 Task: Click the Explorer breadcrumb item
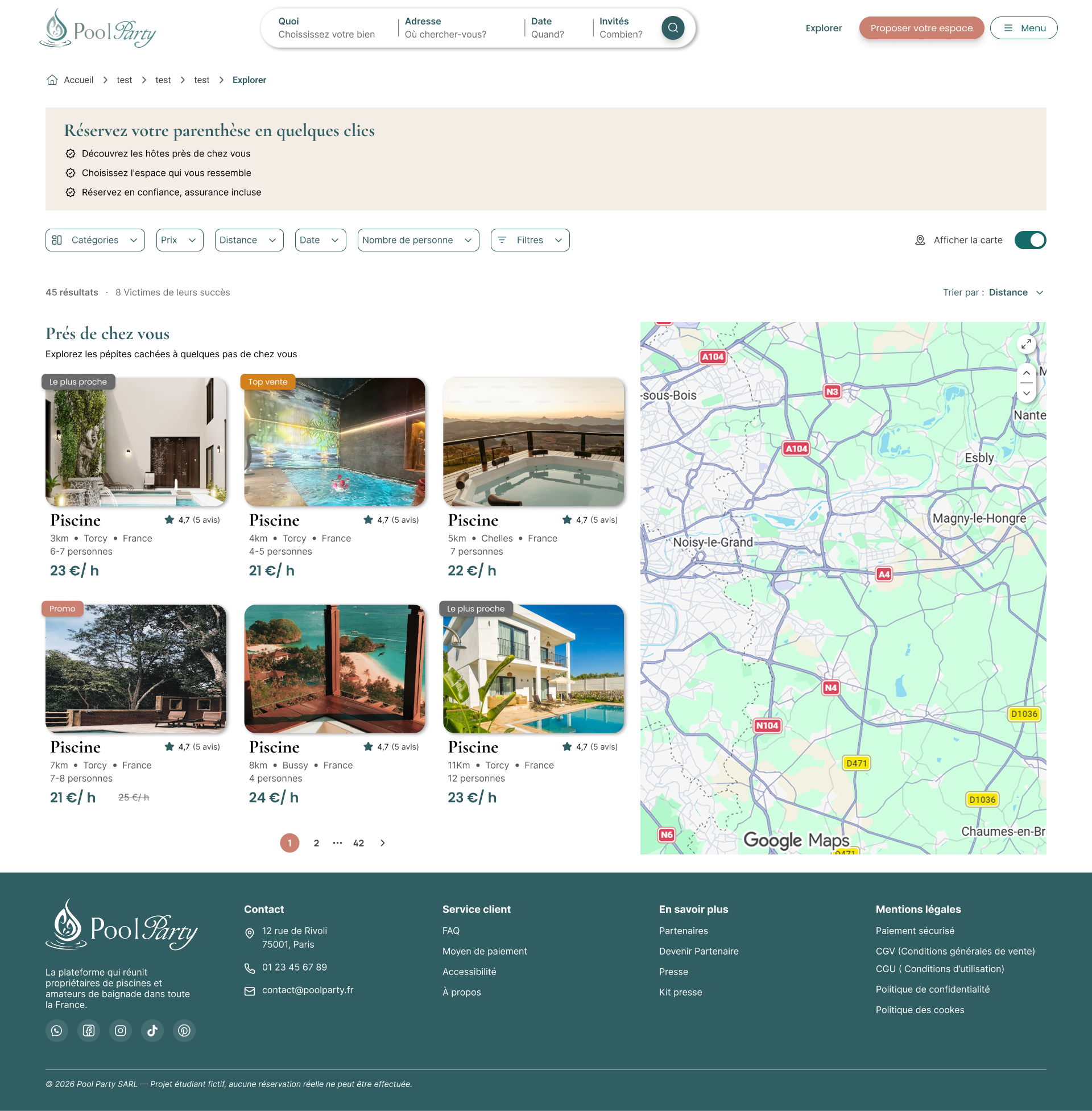(249, 80)
